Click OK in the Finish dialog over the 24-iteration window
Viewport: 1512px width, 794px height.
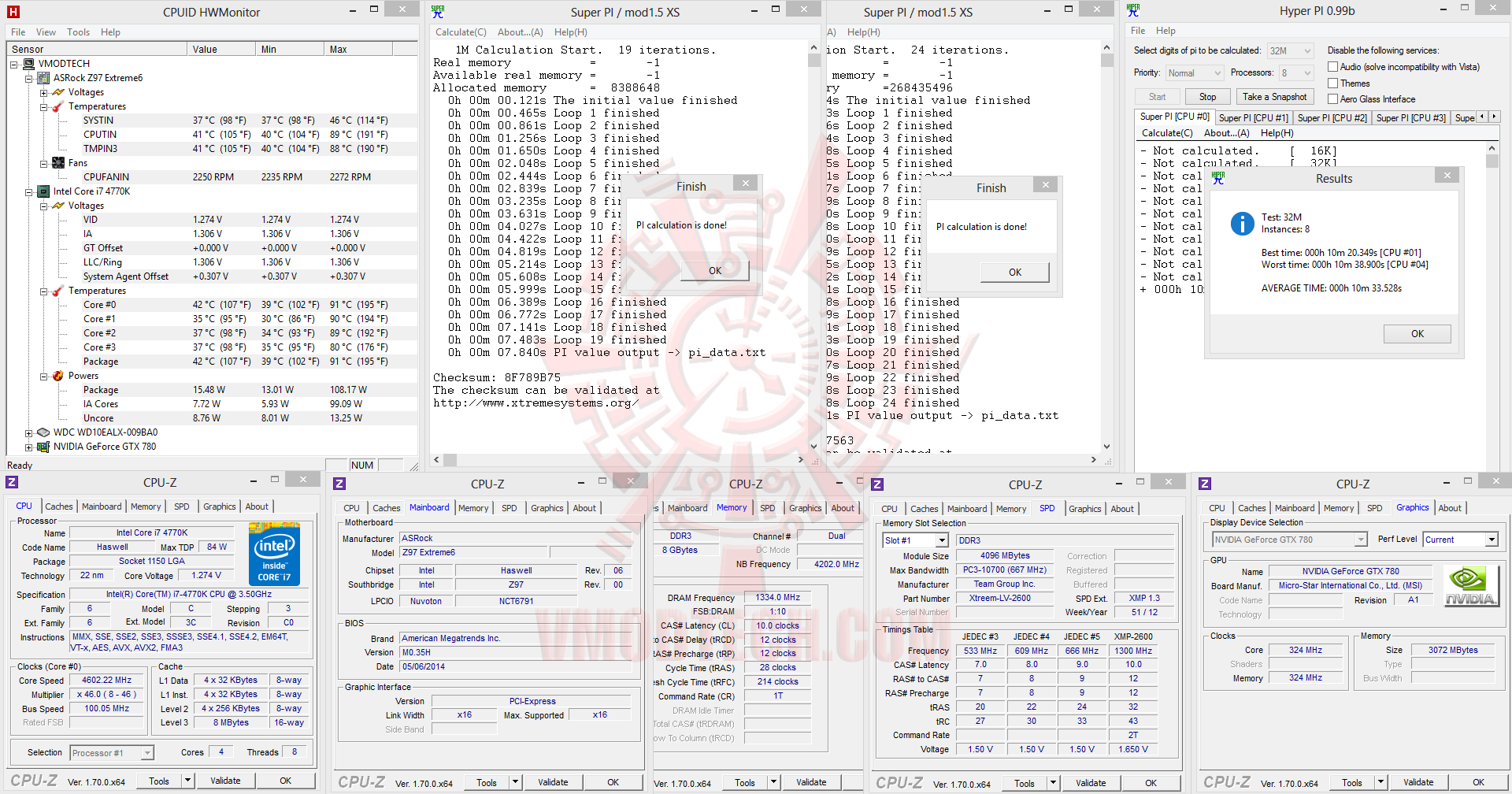coord(1014,273)
